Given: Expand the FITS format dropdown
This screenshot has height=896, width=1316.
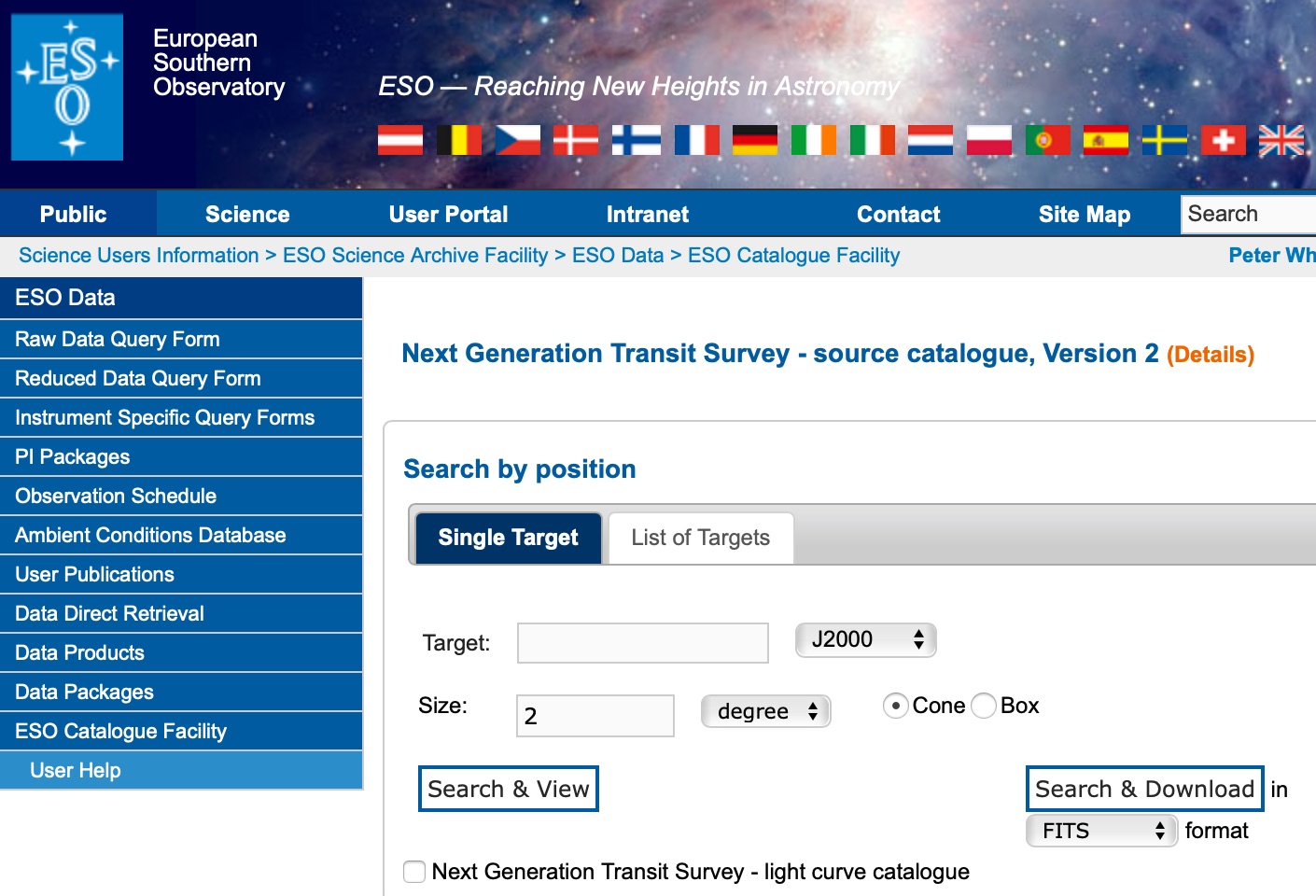Looking at the screenshot, I should (x=1102, y=831).
